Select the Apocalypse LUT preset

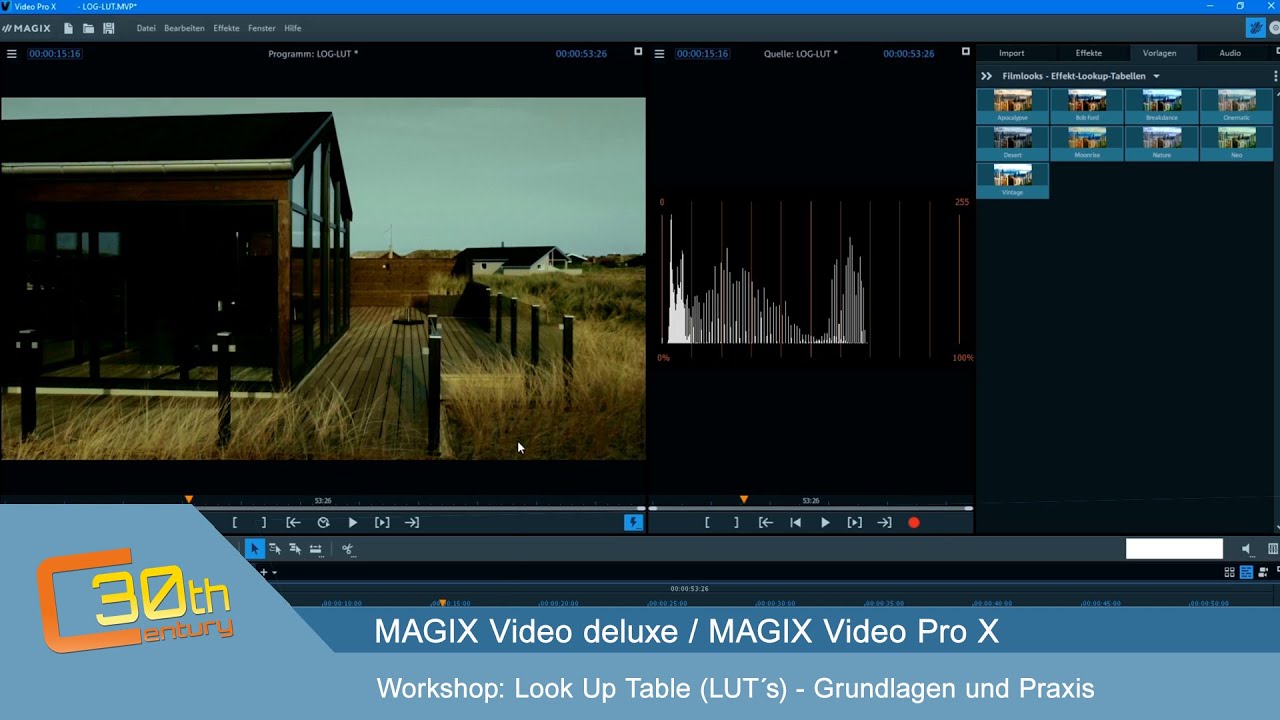1012,106
